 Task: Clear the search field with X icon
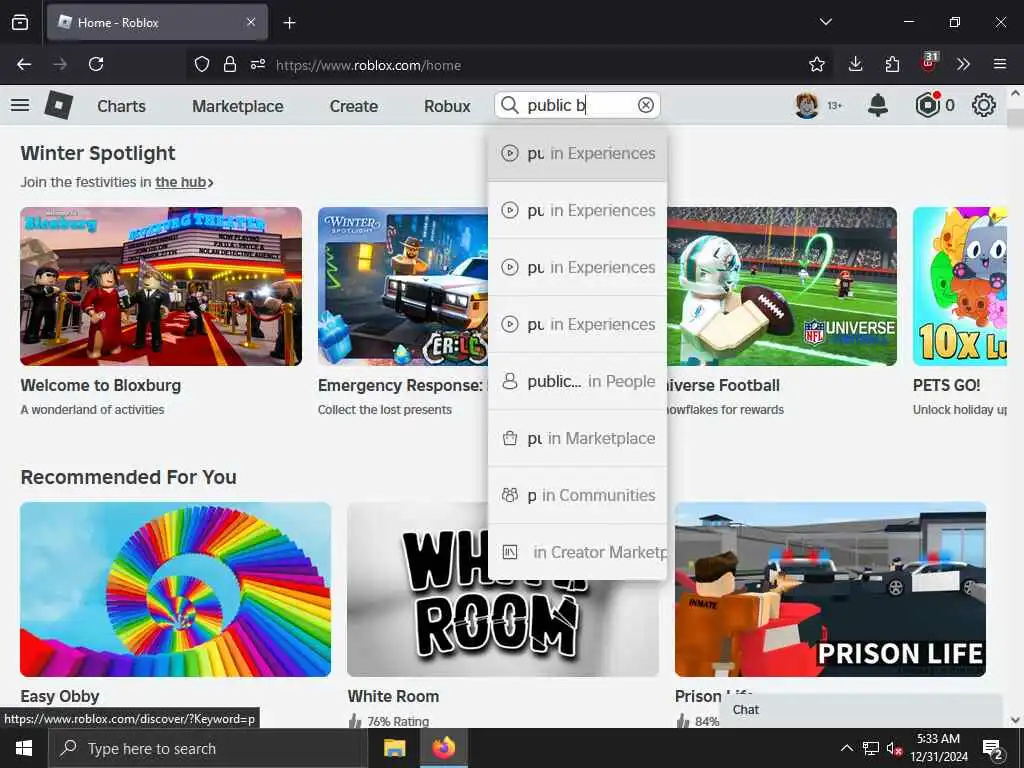click(x=646, y=105)
